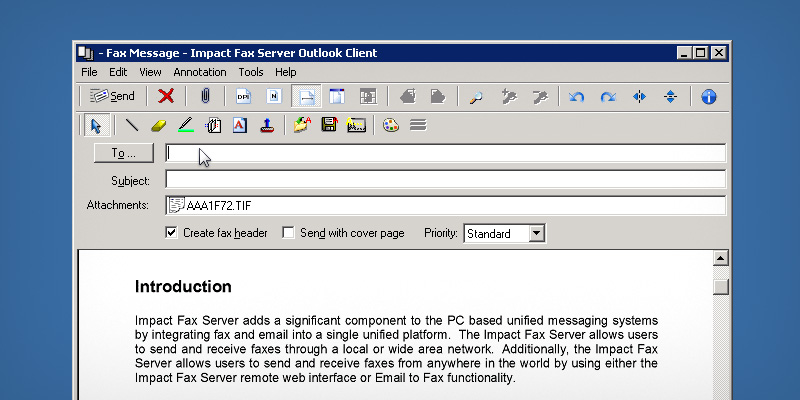Open the Tools menu

[251, 72]
